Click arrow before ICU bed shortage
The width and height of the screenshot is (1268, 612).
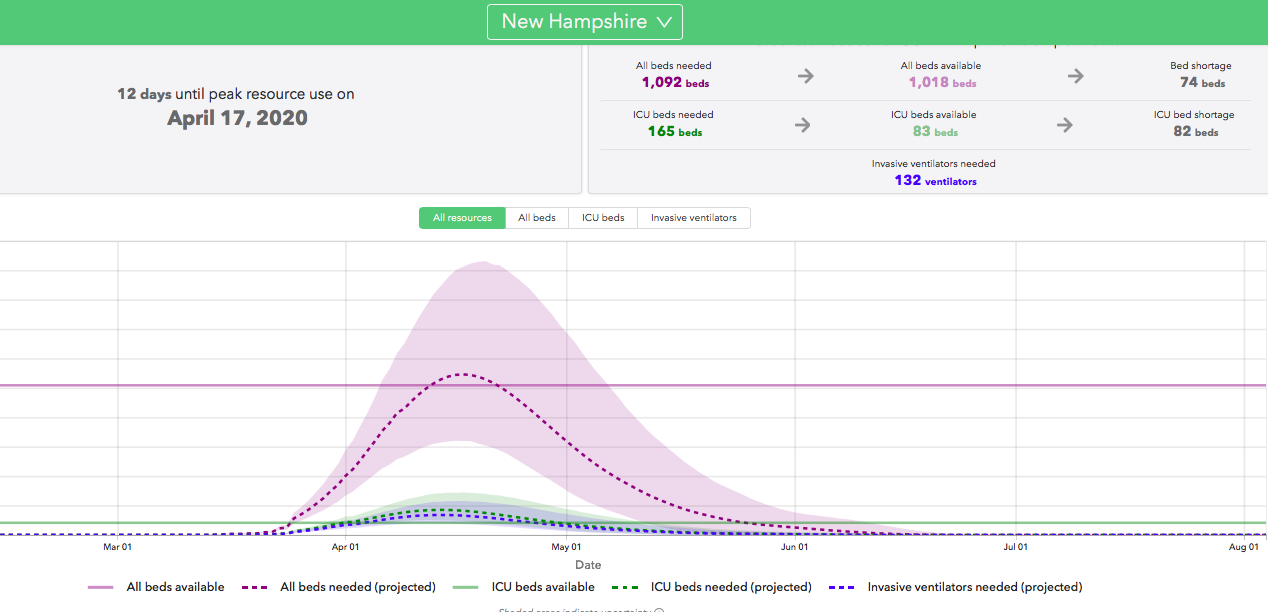(x=1065, y=125)
